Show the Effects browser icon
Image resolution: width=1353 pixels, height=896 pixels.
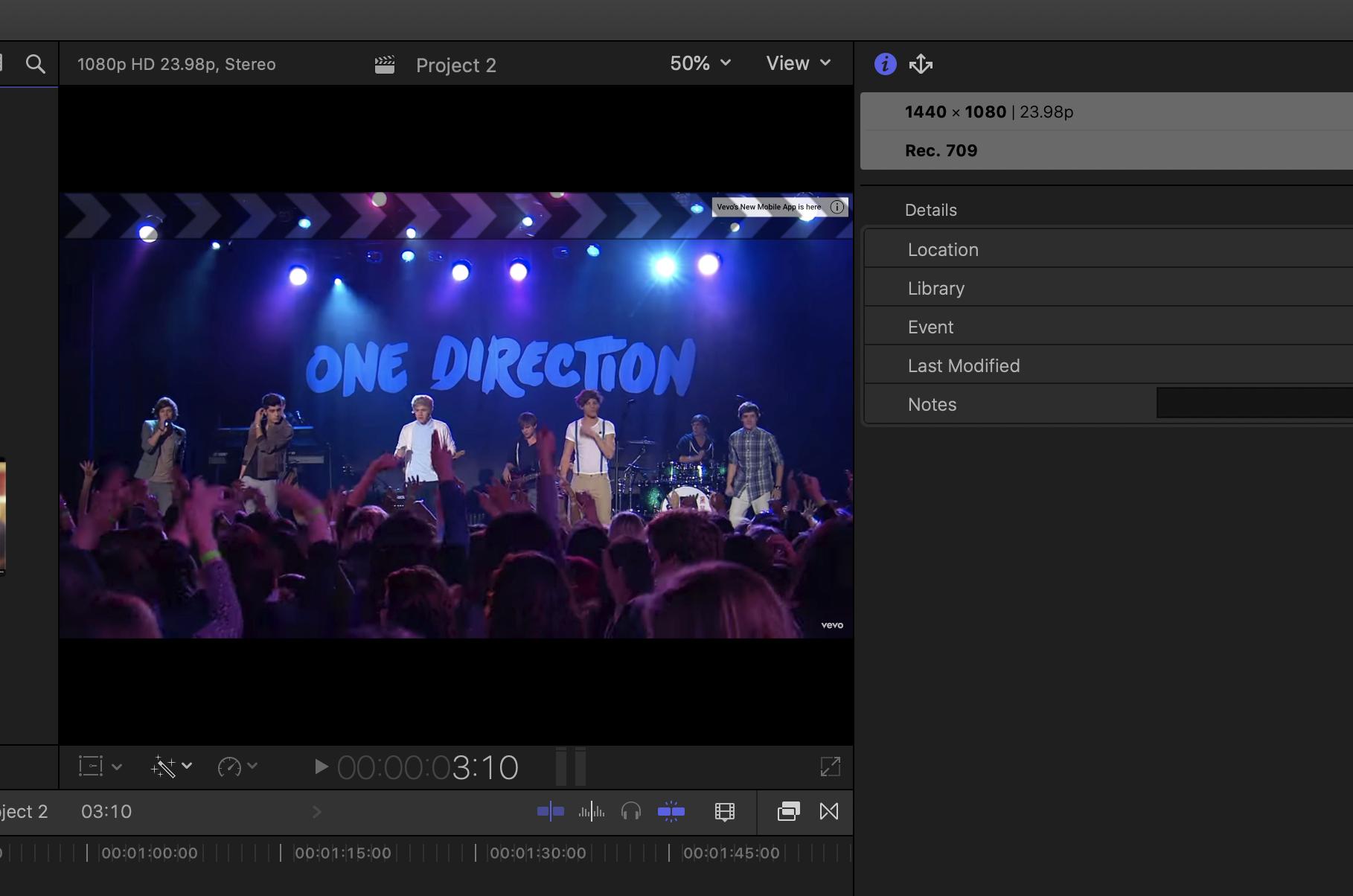(x=788, y=812)
